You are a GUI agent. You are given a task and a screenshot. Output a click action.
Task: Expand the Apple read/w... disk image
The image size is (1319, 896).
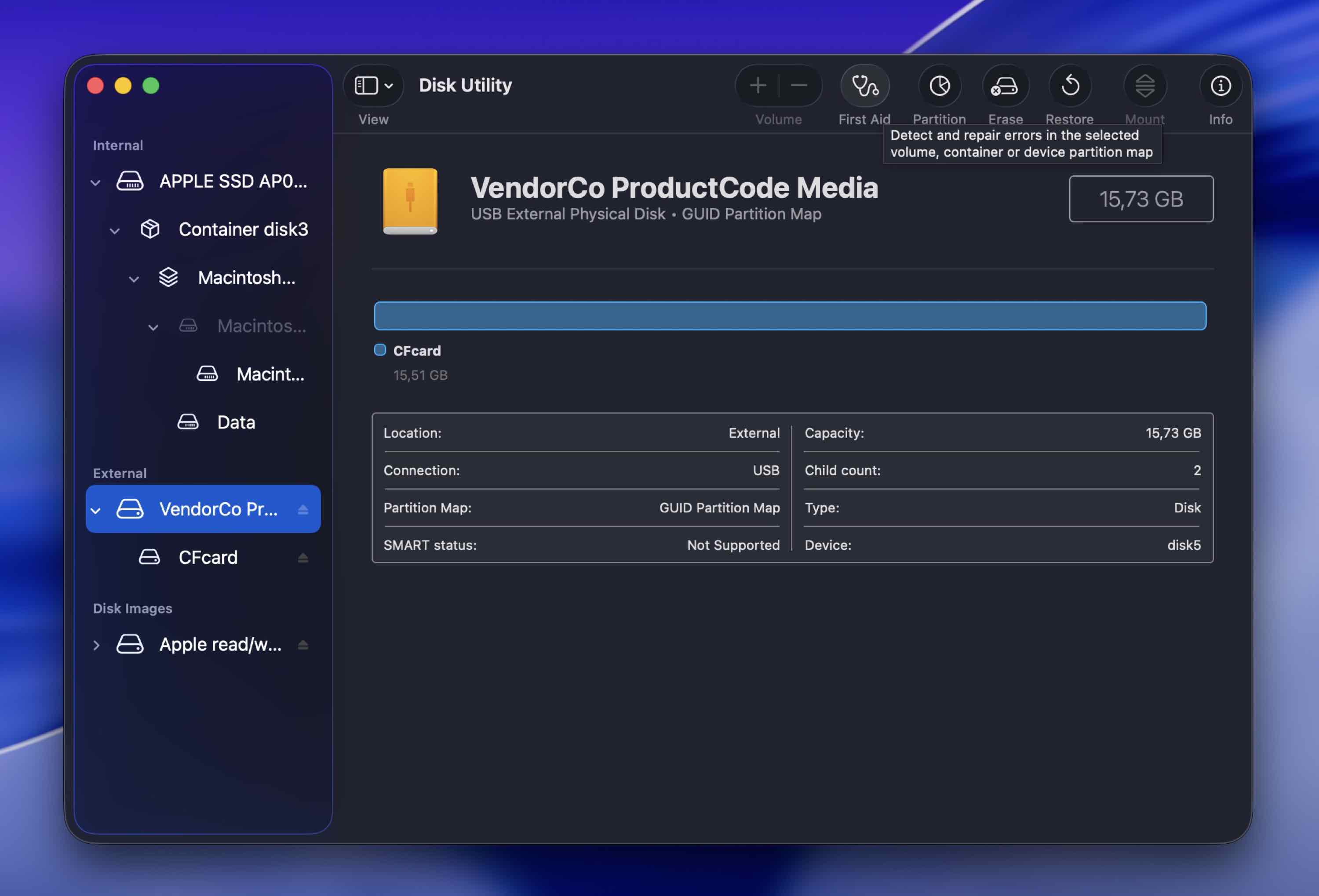point(96,645)
